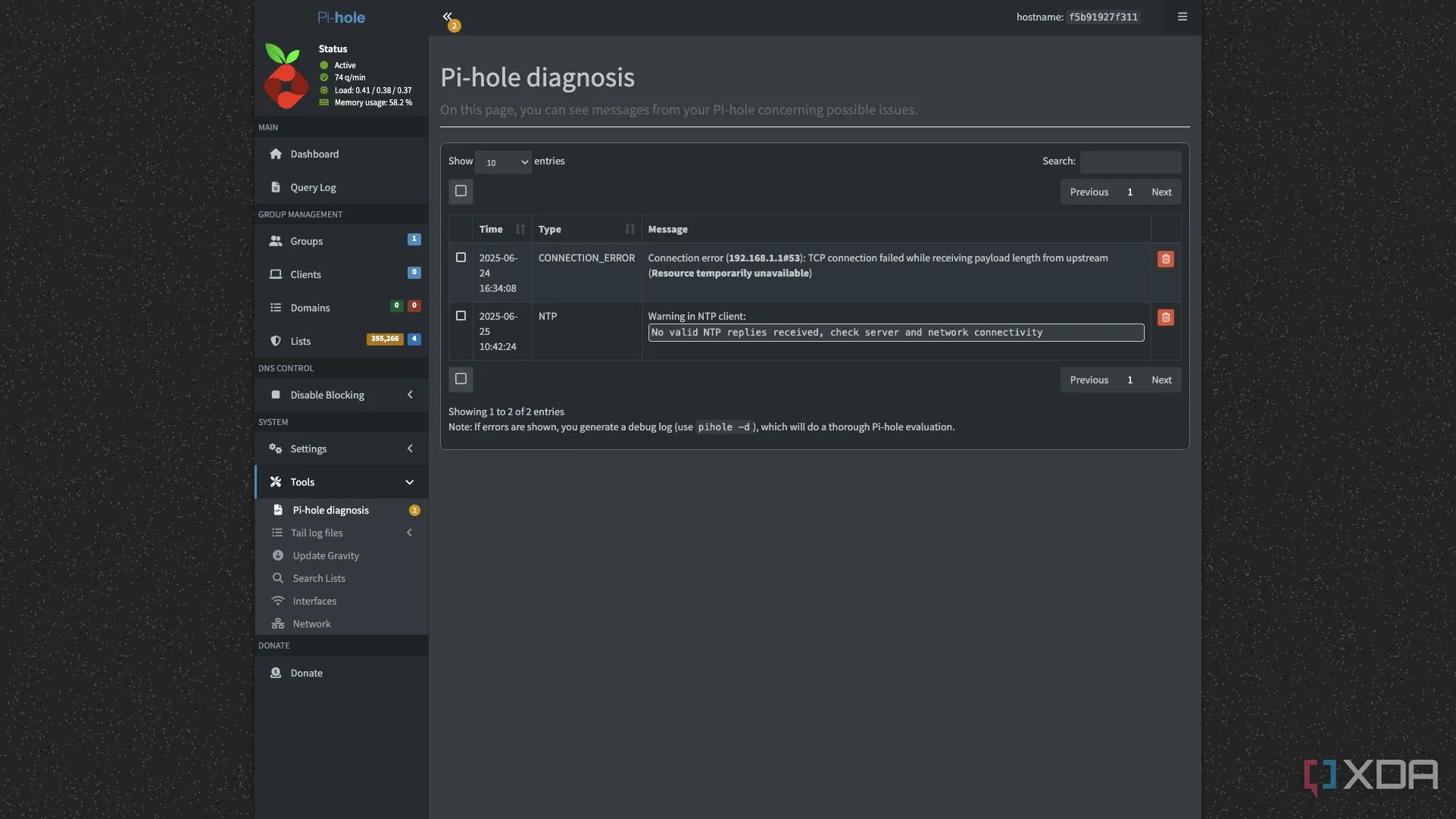Screen dimensions: 1456x819
Task: Expand the Settings submenu chevron
Action: (x=410, y=449)
